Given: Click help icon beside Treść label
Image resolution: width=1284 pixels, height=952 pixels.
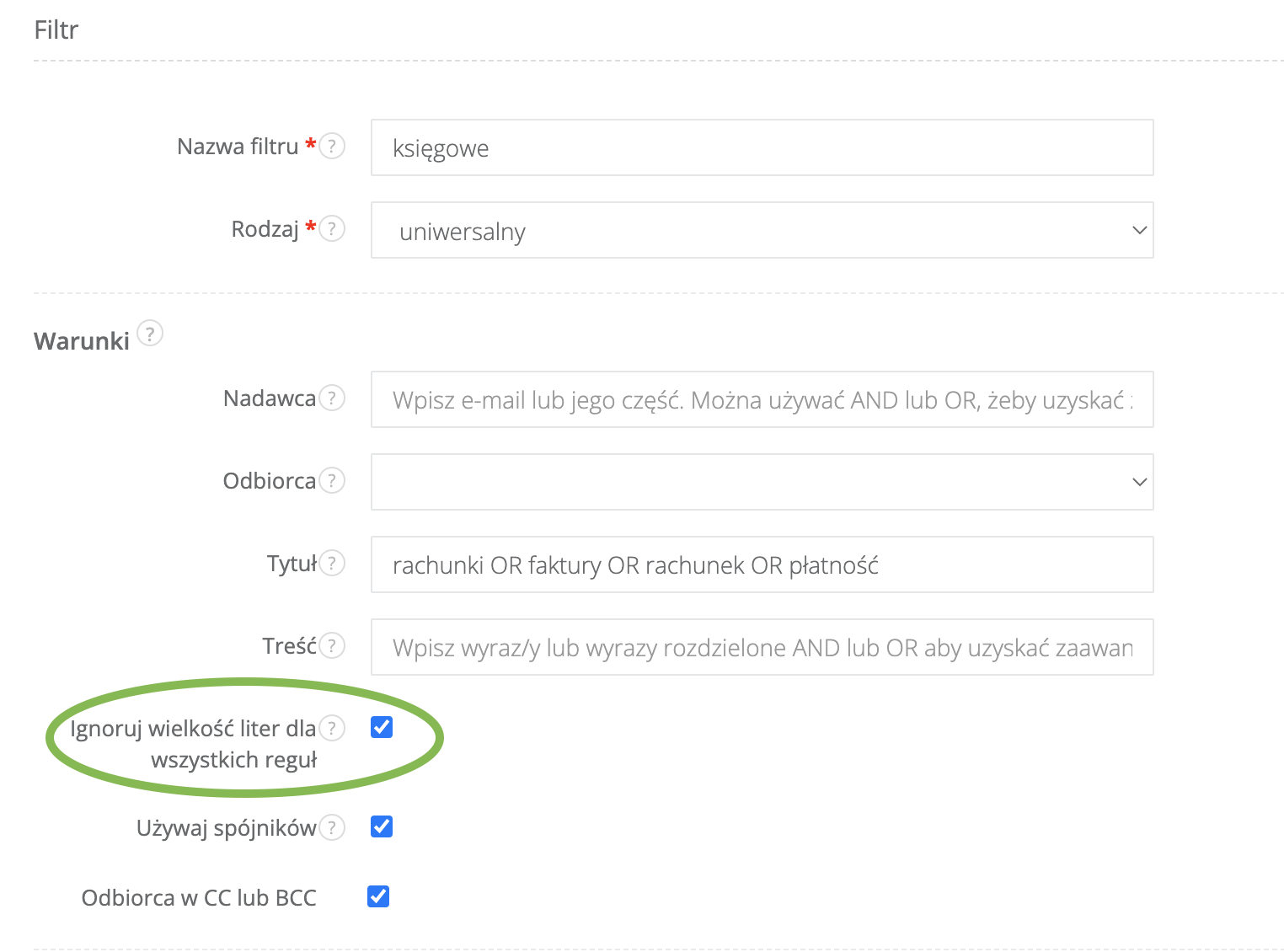Looking at the screenshot, I should click(x=332, y=646).
